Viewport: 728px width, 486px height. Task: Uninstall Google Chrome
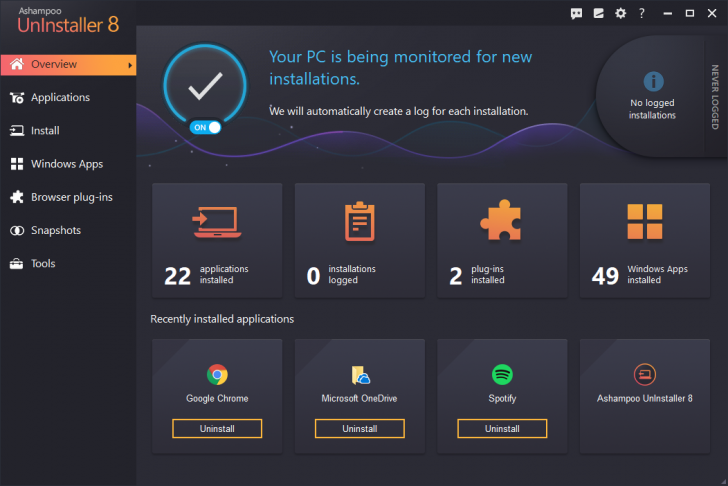point(217,428)
